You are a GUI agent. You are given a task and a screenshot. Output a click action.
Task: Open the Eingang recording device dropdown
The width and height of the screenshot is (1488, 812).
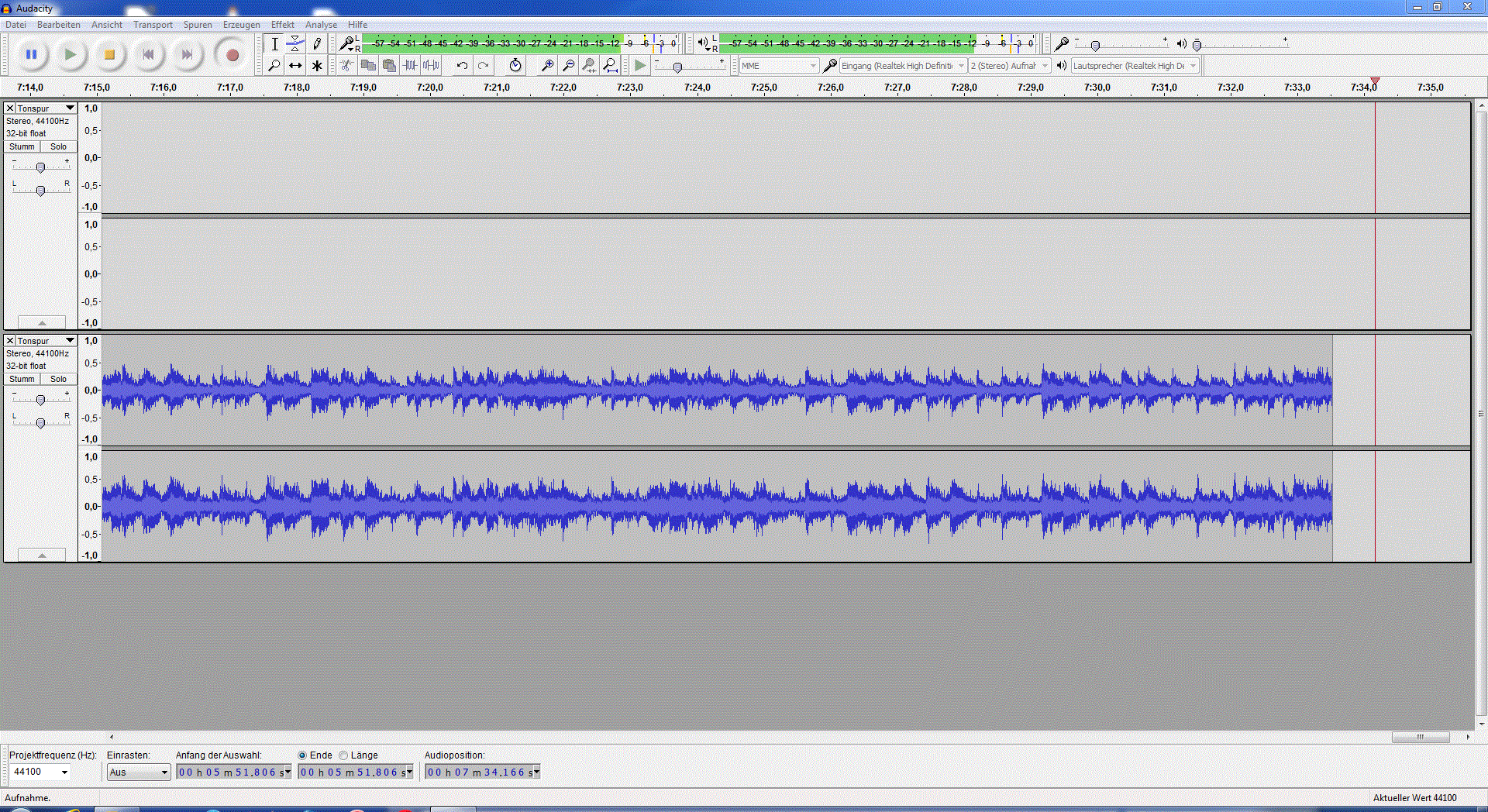904,66
